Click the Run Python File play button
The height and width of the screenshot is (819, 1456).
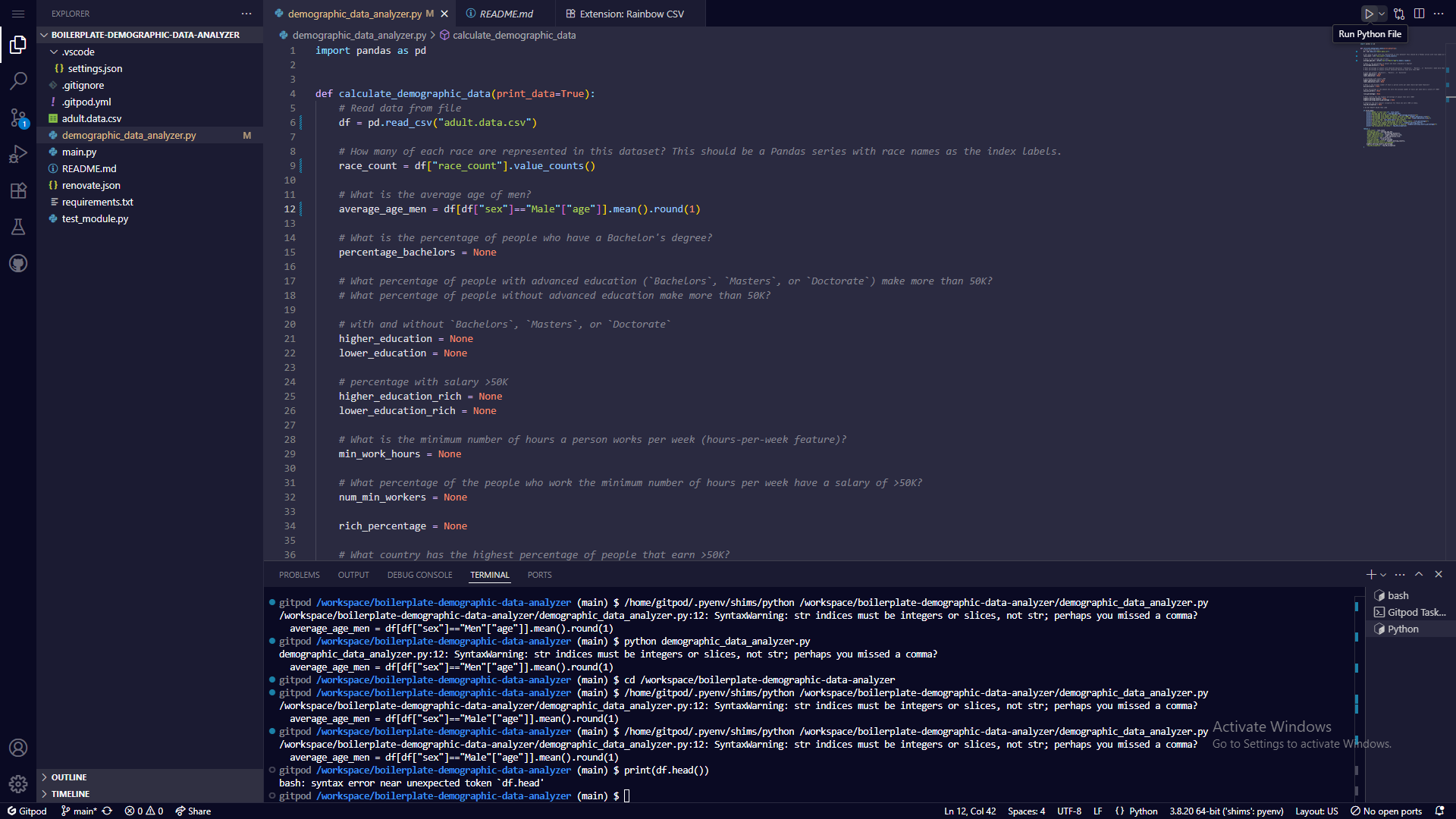point(1369,14)
